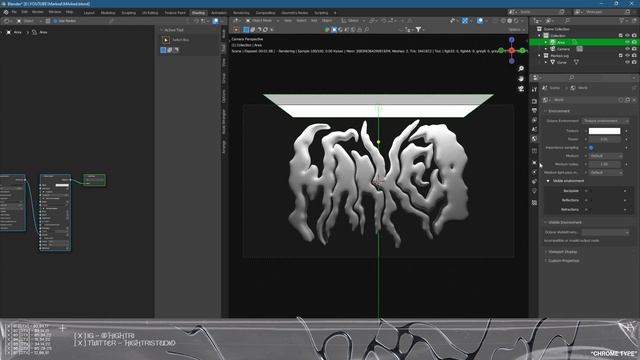Open the Texture properties tab icon
The image size is (640, 360).
click(x=534, y=202)
